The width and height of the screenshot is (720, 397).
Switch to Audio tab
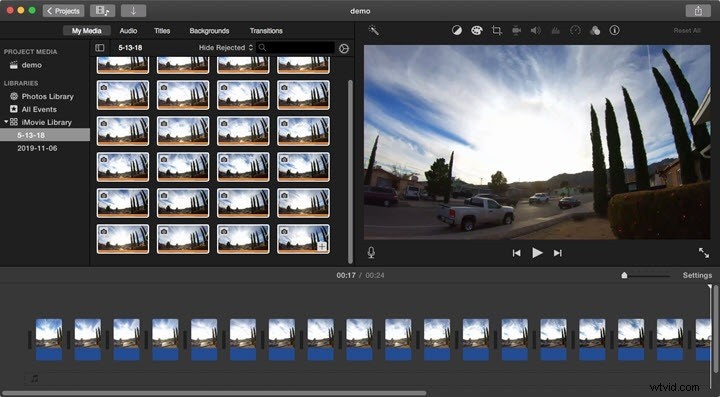[x=128, y=31]
